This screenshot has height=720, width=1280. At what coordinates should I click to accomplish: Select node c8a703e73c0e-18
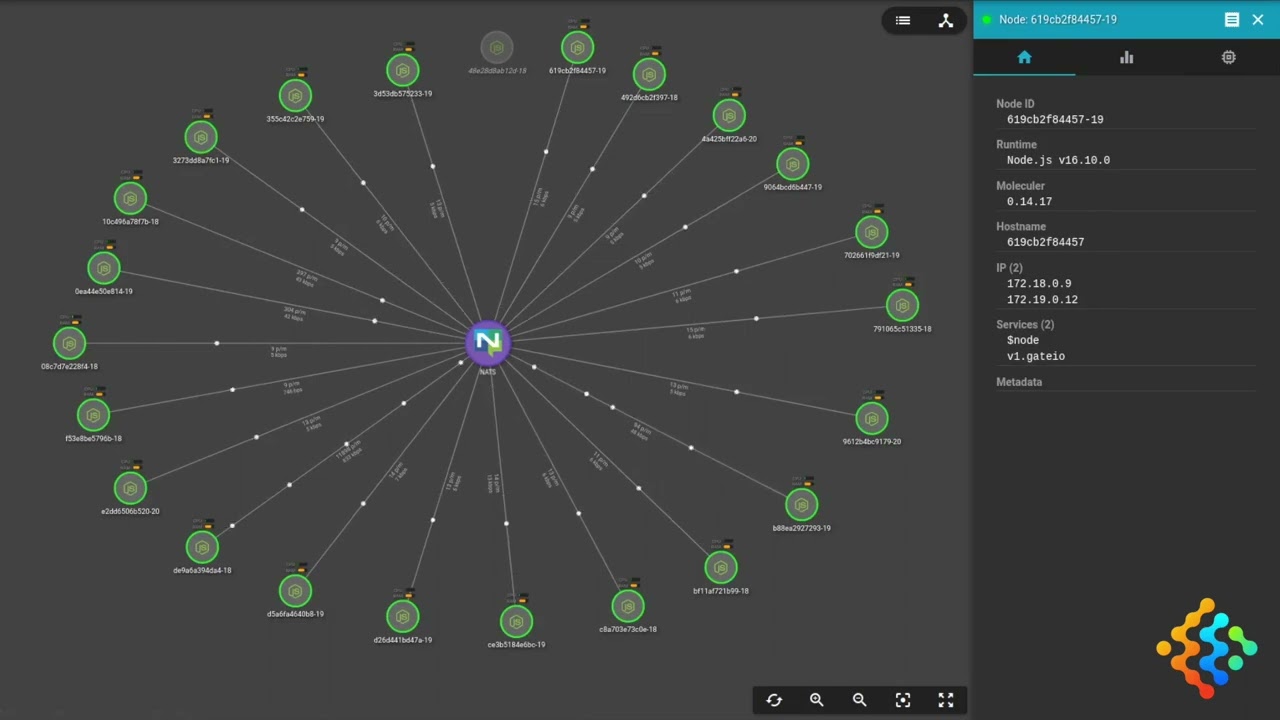628,606
